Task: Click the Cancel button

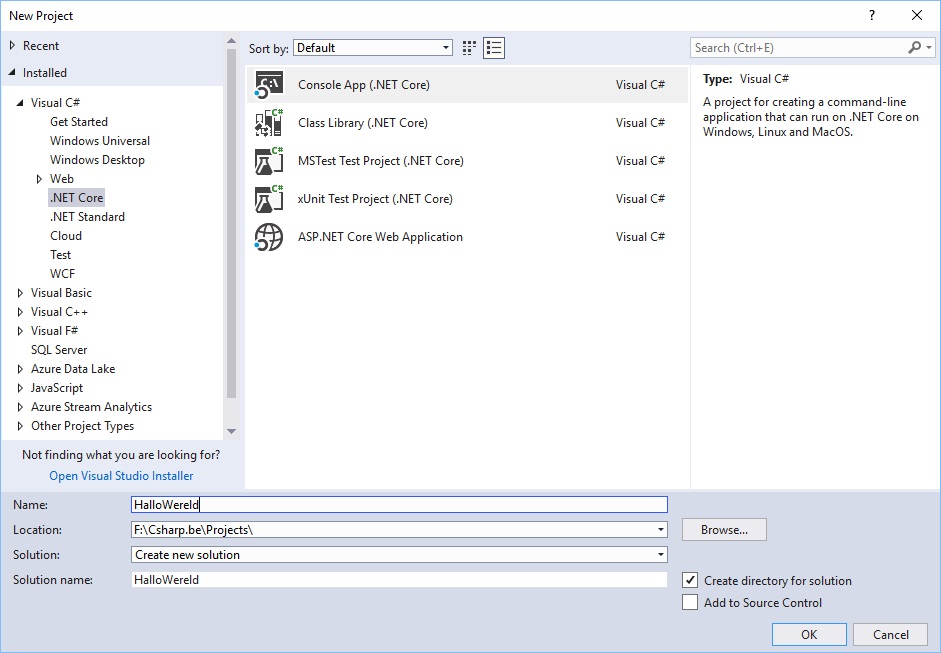Action: pos(891,634)
